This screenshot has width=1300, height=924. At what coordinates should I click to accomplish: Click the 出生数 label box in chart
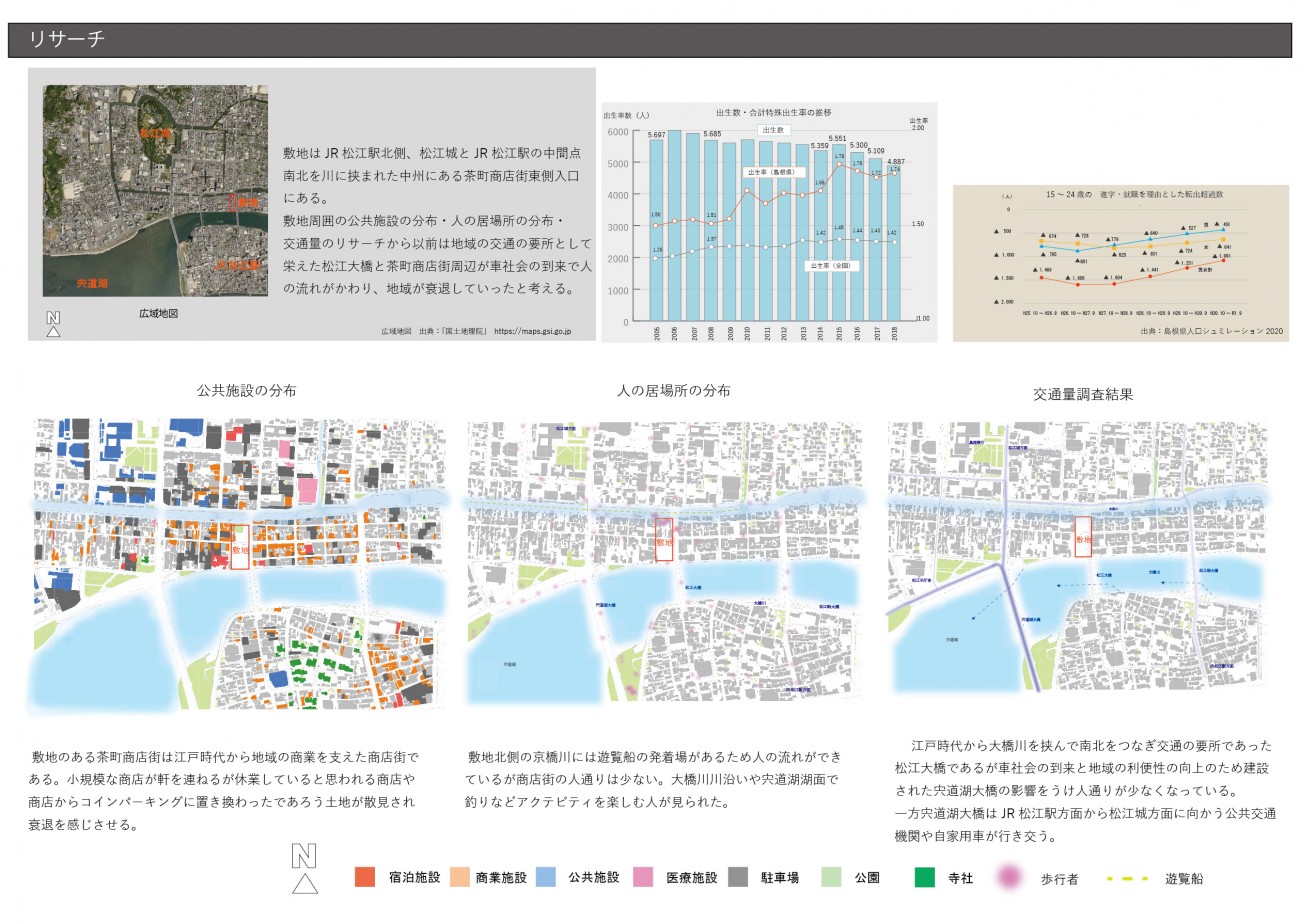click(773, 130)
